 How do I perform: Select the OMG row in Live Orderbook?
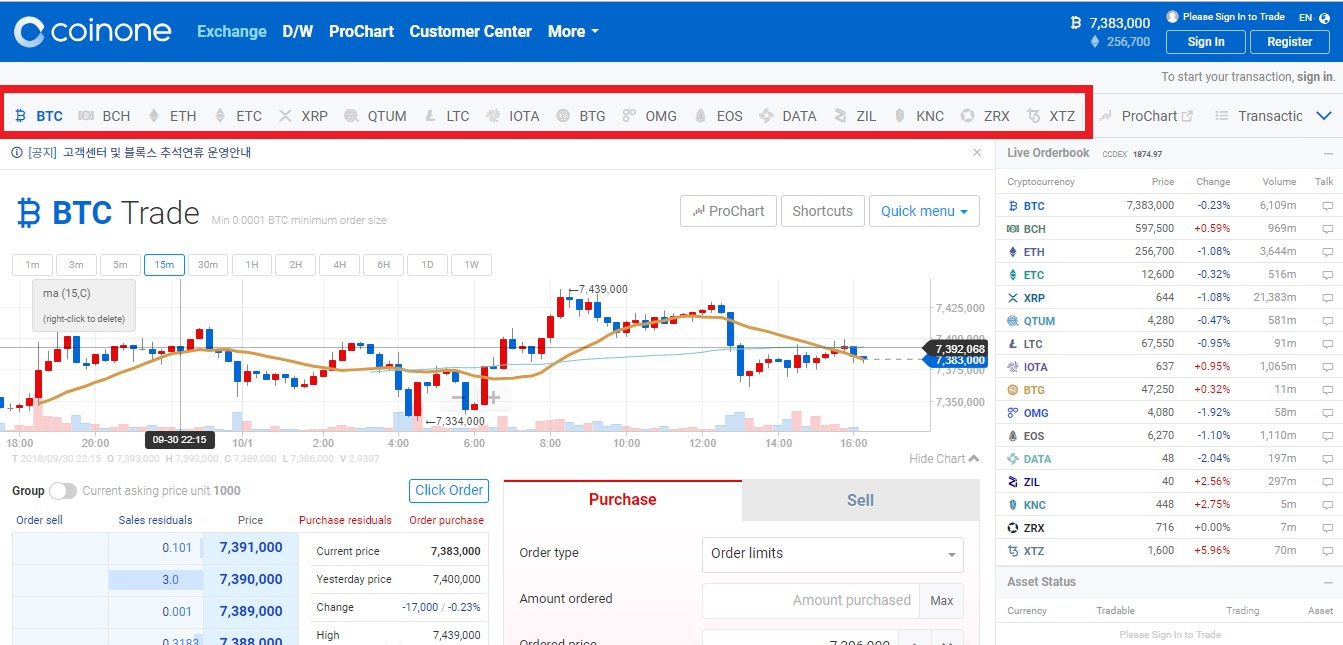tap(1169, 413)
